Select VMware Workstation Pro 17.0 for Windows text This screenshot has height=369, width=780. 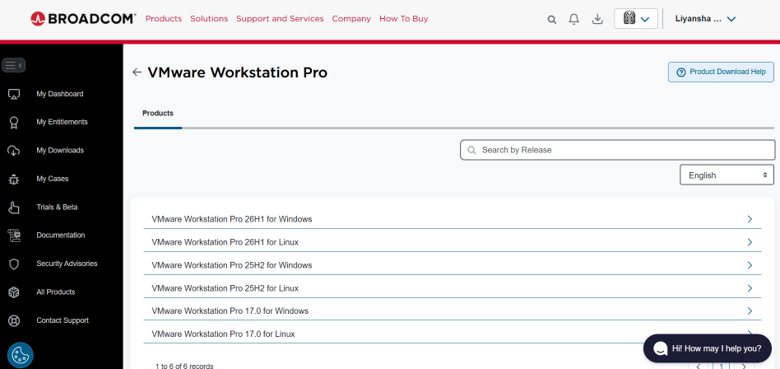click(230, 311)
